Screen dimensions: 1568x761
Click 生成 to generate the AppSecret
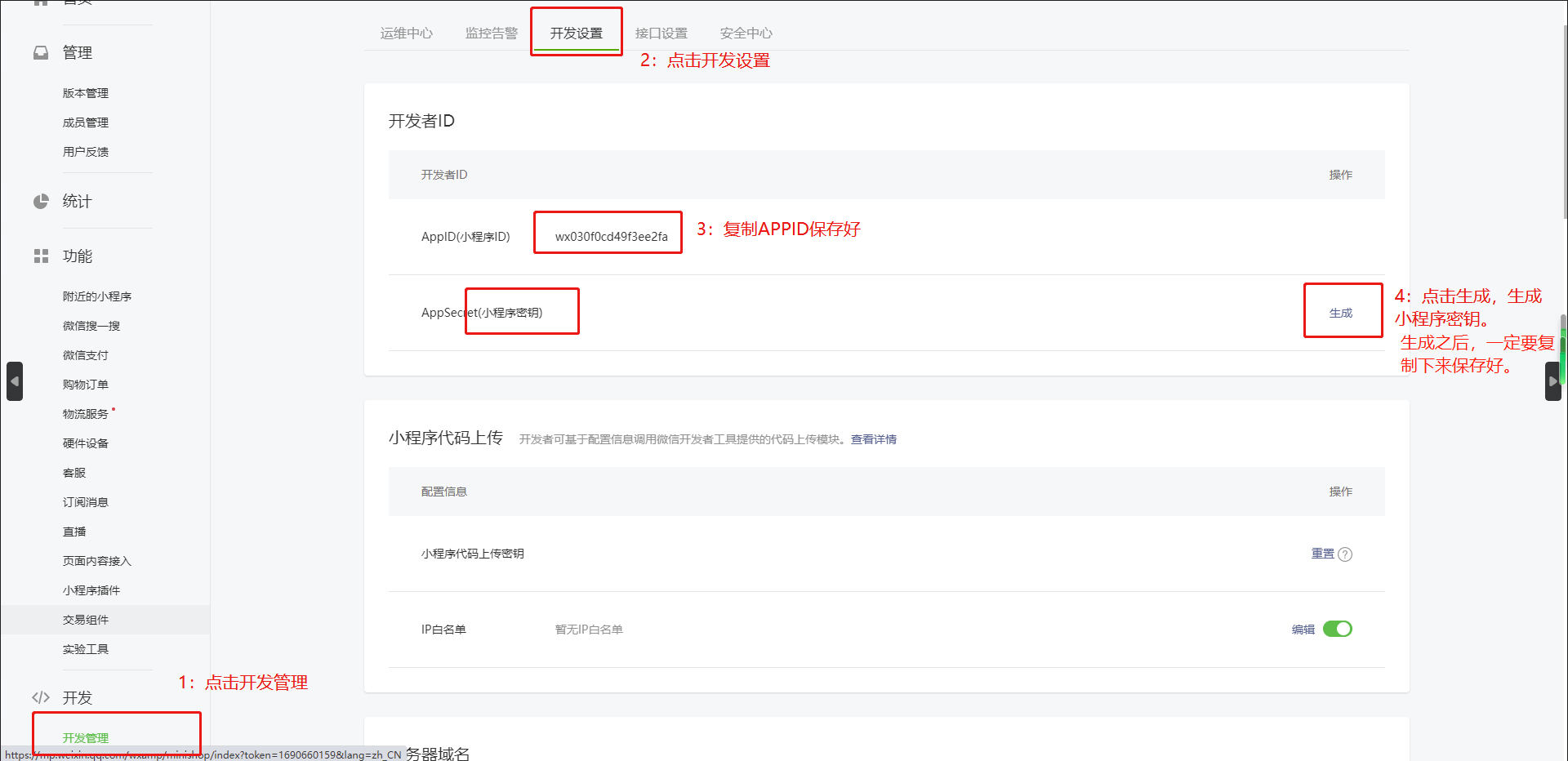[x=1340, y=313]
